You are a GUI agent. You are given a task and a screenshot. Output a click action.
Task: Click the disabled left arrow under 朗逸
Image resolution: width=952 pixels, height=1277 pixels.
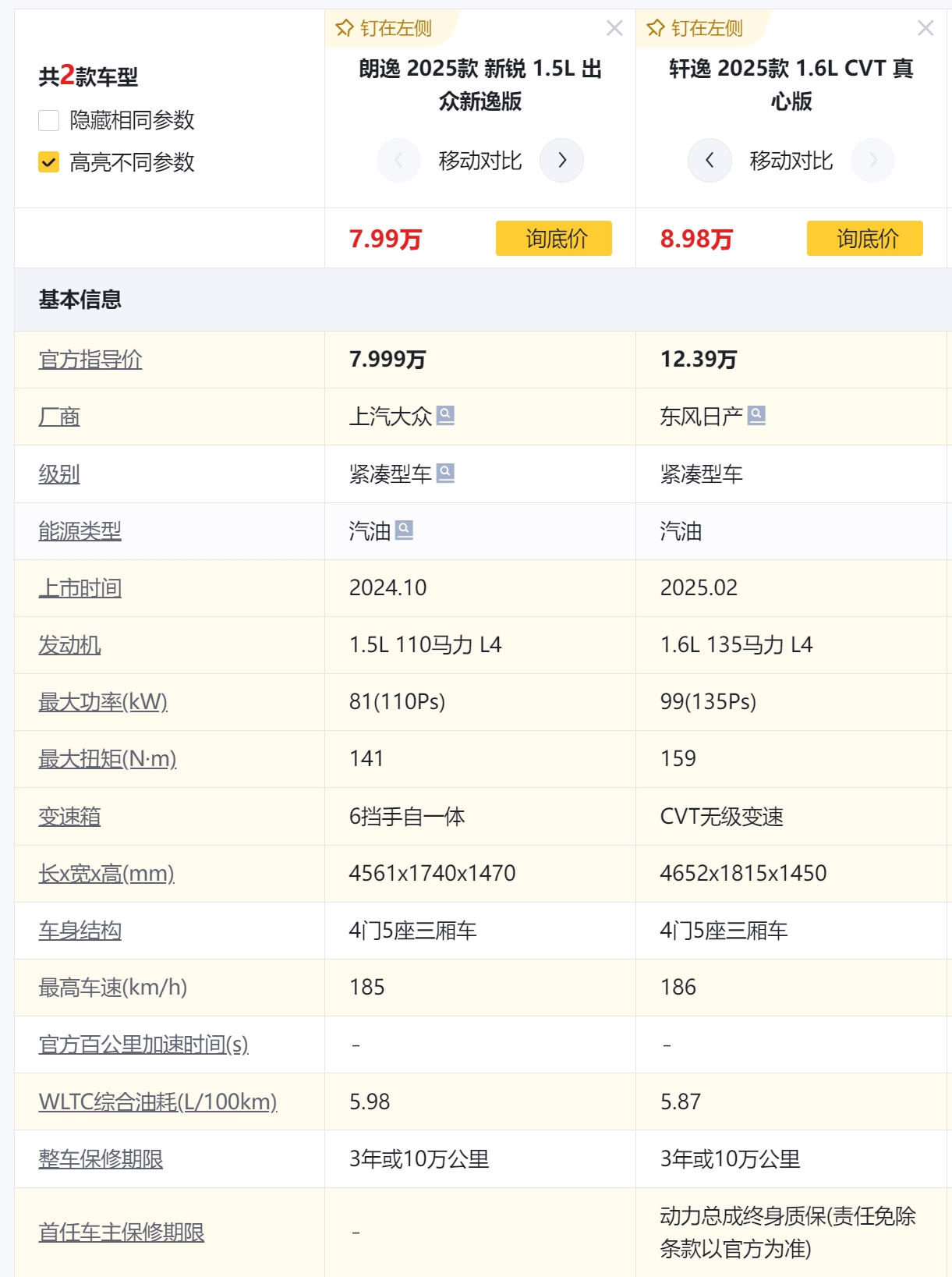(398, 161)
